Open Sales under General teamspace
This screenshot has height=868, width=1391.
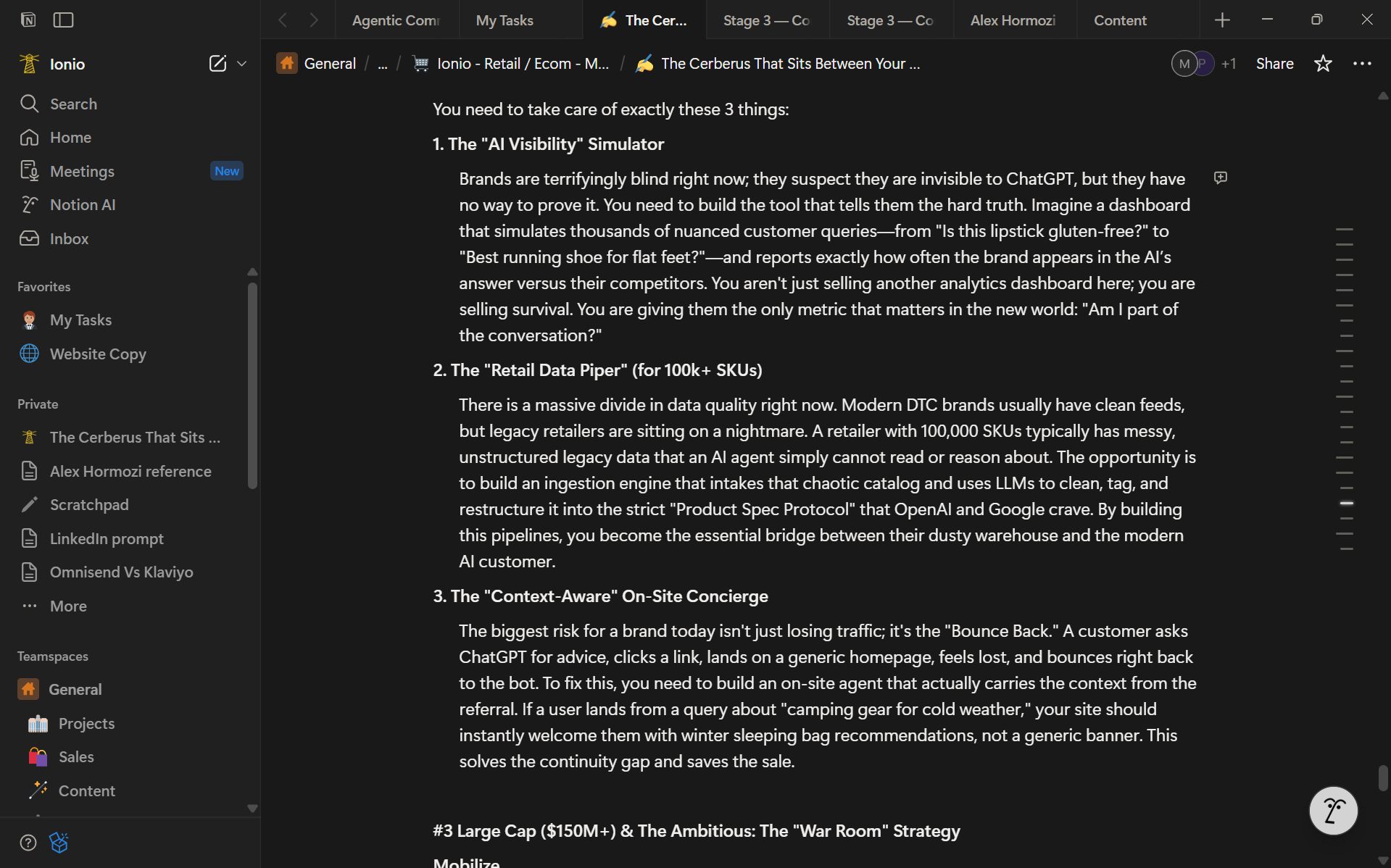(x=129, y=756)
